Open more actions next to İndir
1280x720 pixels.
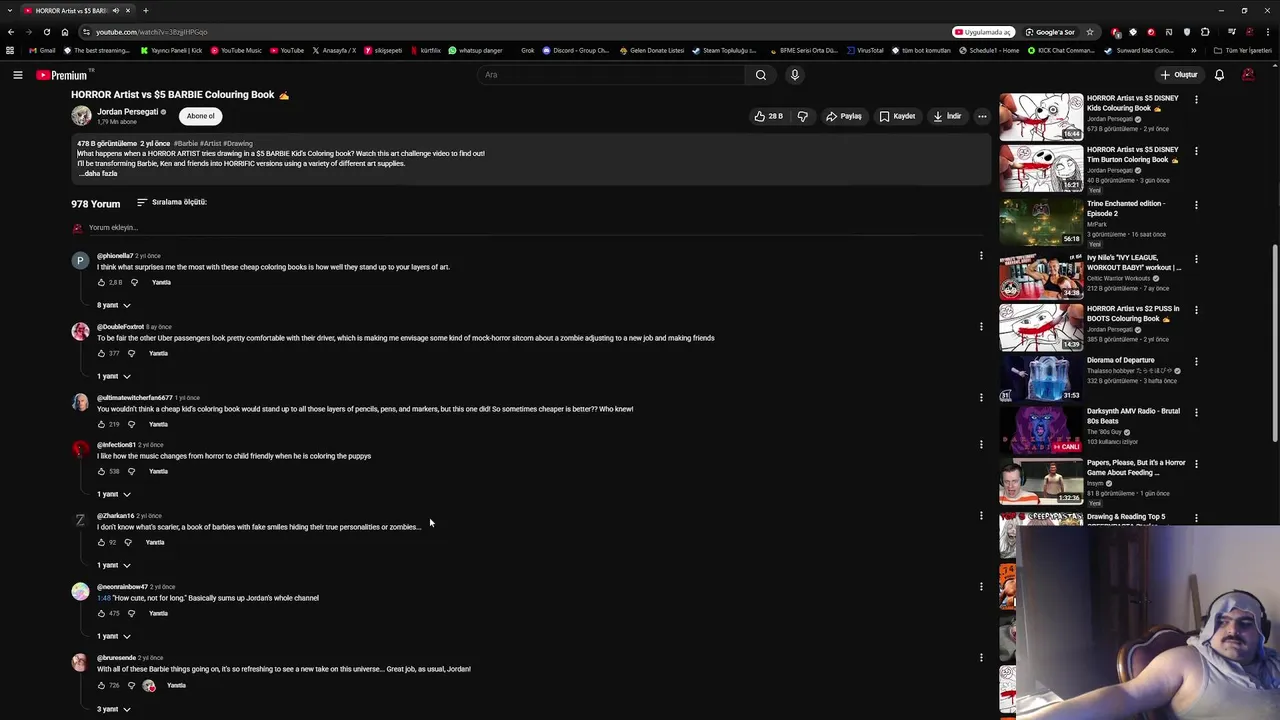[x=982, y=116]
